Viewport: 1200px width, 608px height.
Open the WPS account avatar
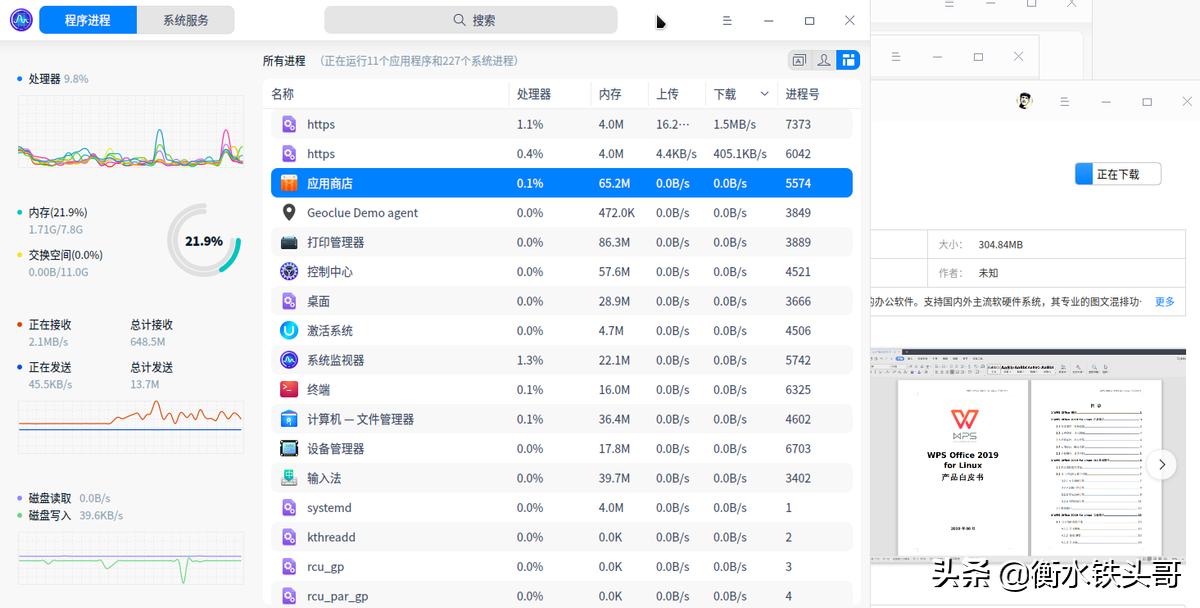[1025, 100]
